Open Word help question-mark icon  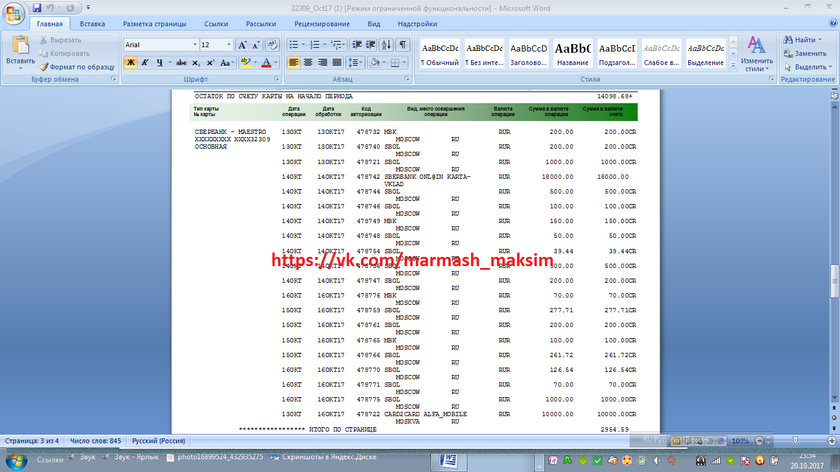tap(833, 24)
